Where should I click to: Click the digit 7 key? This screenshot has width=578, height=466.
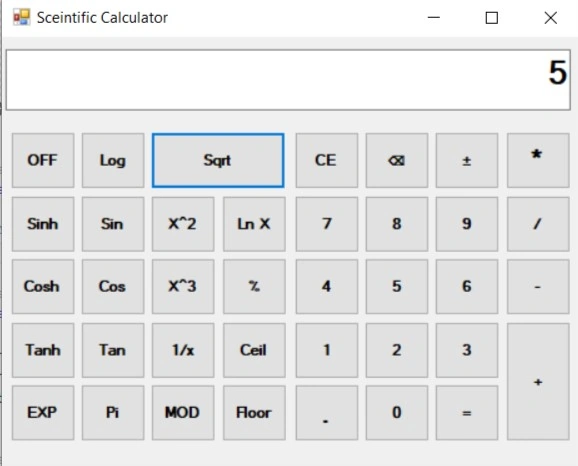coord(327,224)
